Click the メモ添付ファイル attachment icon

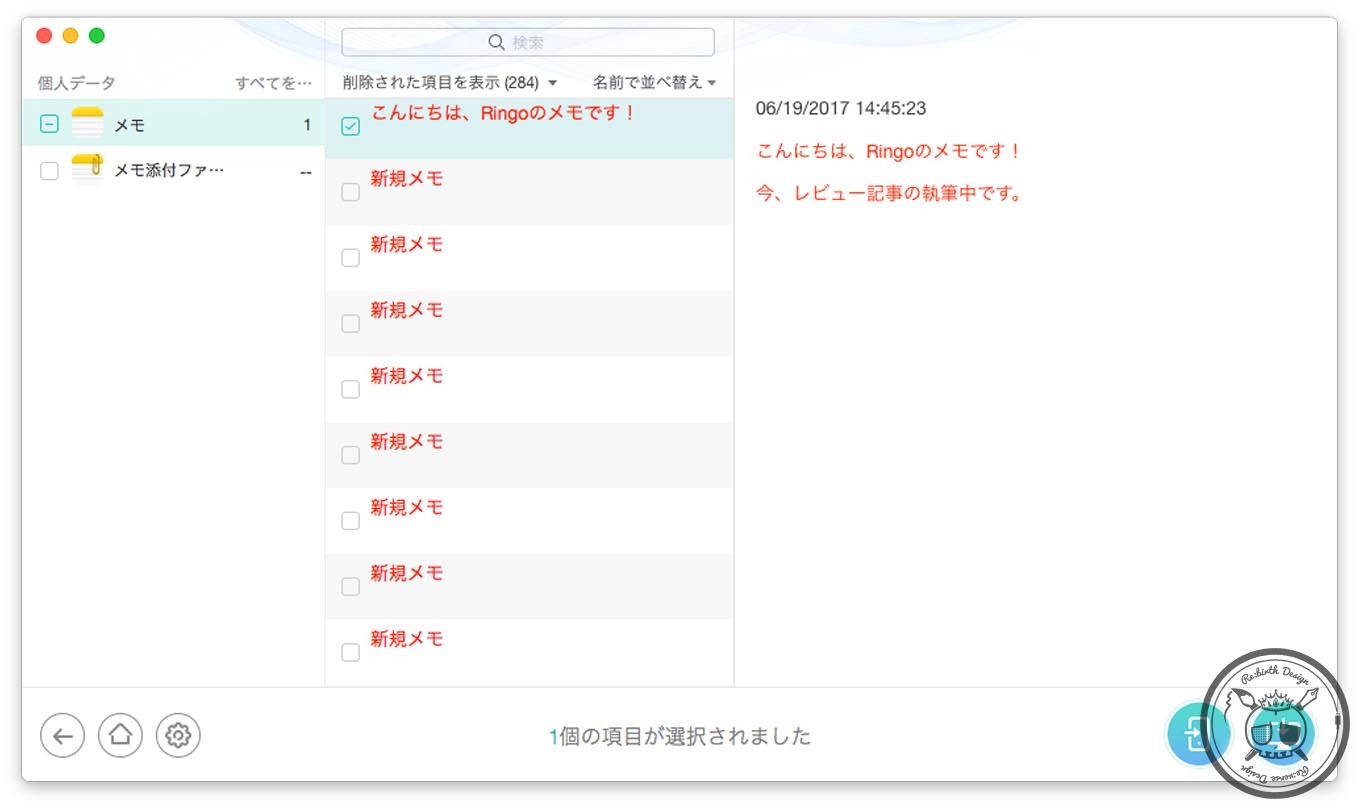(x=88, y=171)
